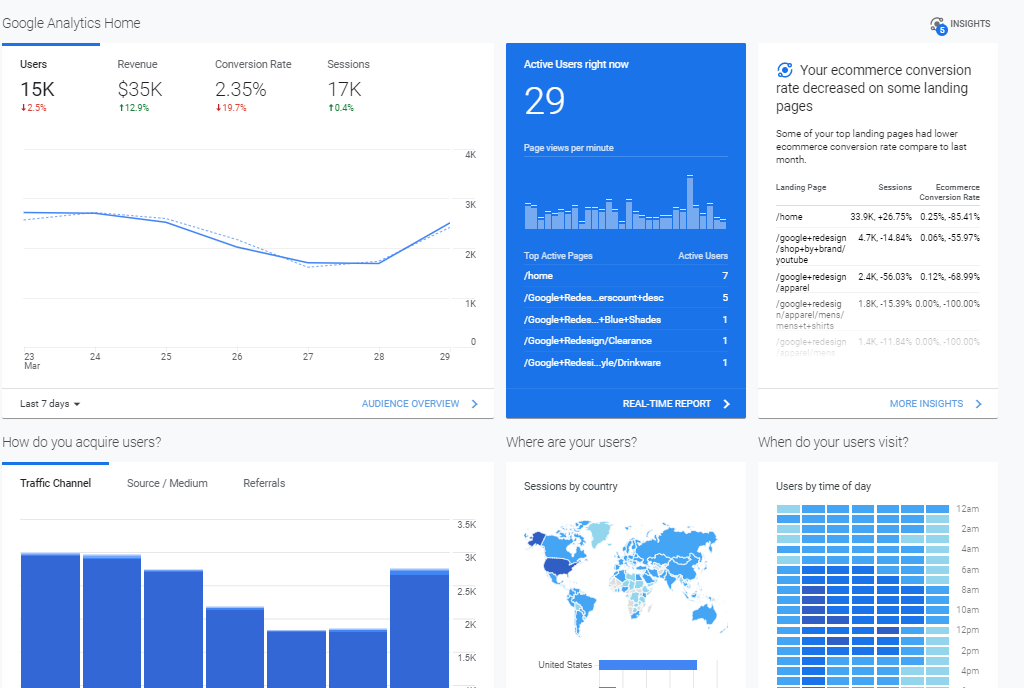Click the first bar in the traffic channel chart
The width and height of the screenshot is (1024, 688).
pyautogui.click(x=50, y=620)
